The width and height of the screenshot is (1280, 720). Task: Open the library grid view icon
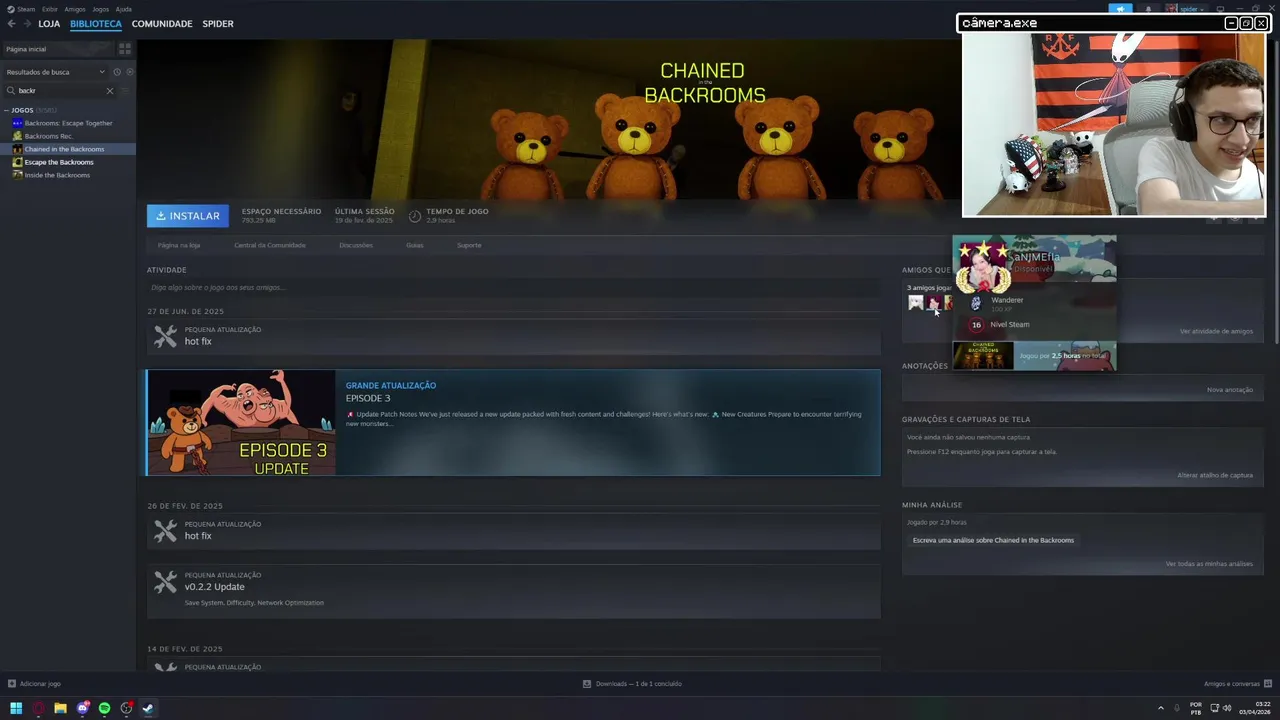125,48
